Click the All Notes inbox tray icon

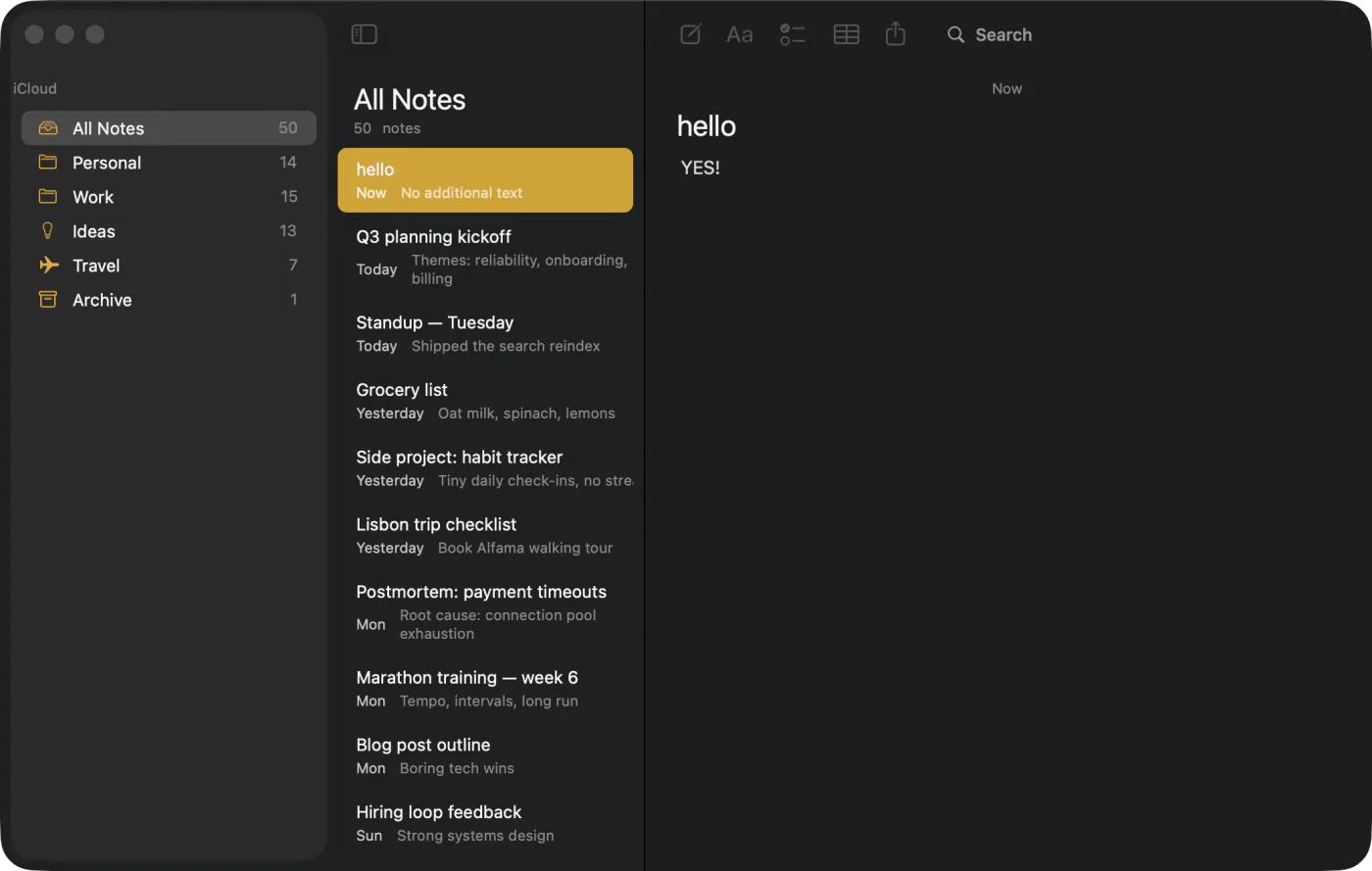(48, 128)
